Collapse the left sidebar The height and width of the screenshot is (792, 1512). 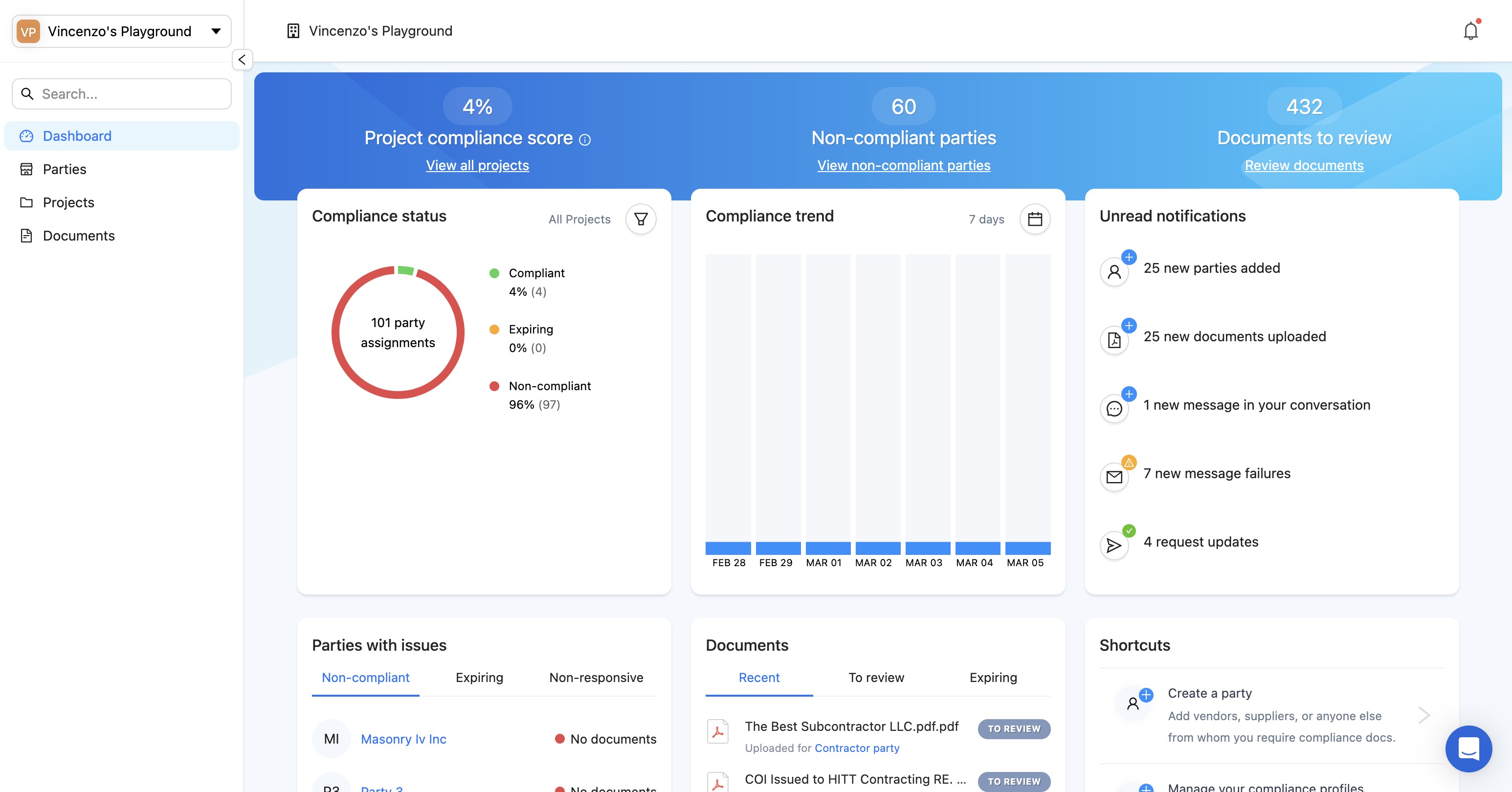pyautogui.click(x=242, y=59)
